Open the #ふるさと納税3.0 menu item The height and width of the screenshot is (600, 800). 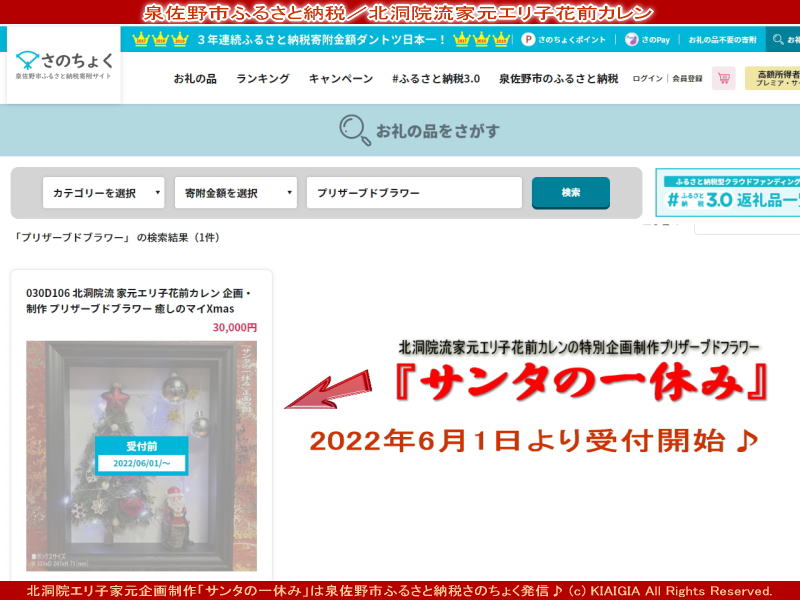436,79
